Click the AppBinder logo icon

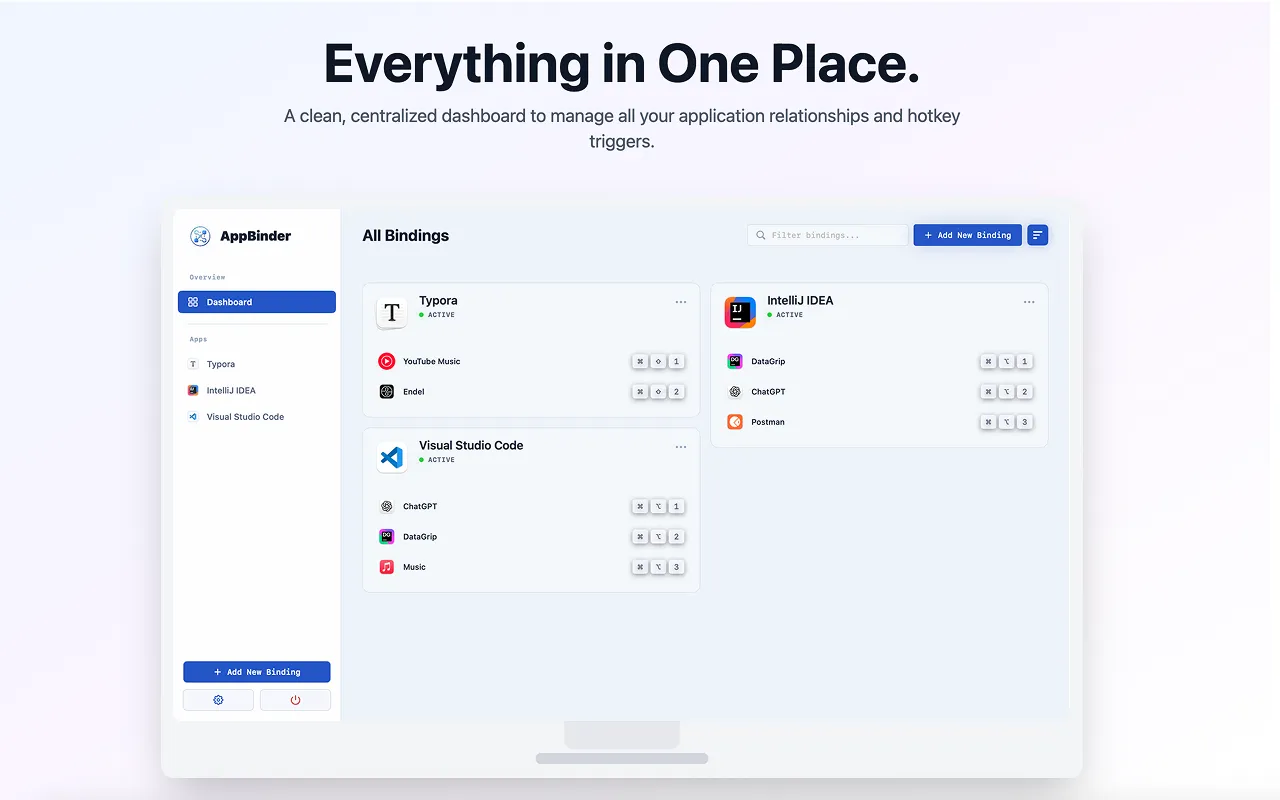[x=200, y=236]
